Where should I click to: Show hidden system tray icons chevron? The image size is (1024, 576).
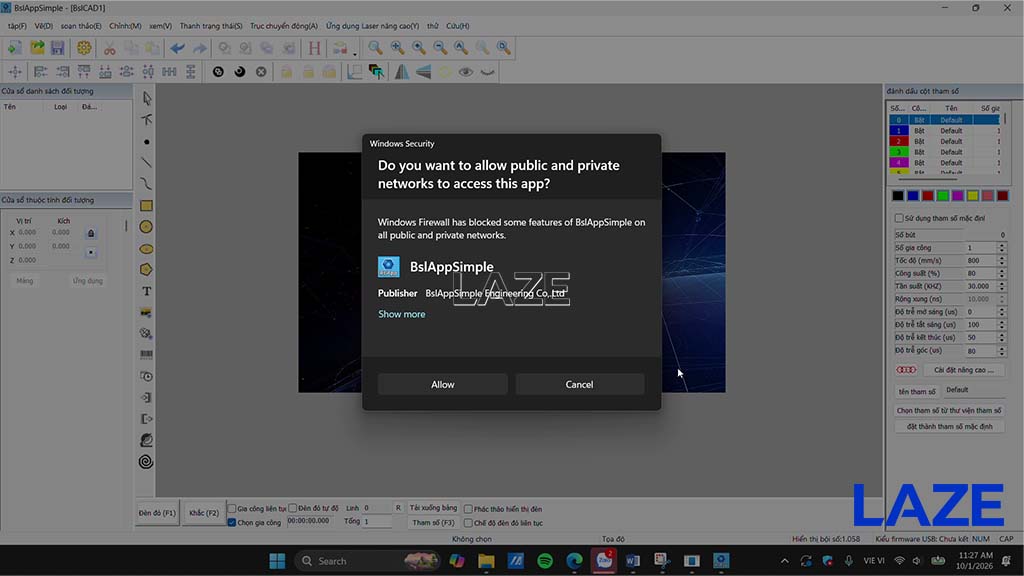(x=784, y=561)
